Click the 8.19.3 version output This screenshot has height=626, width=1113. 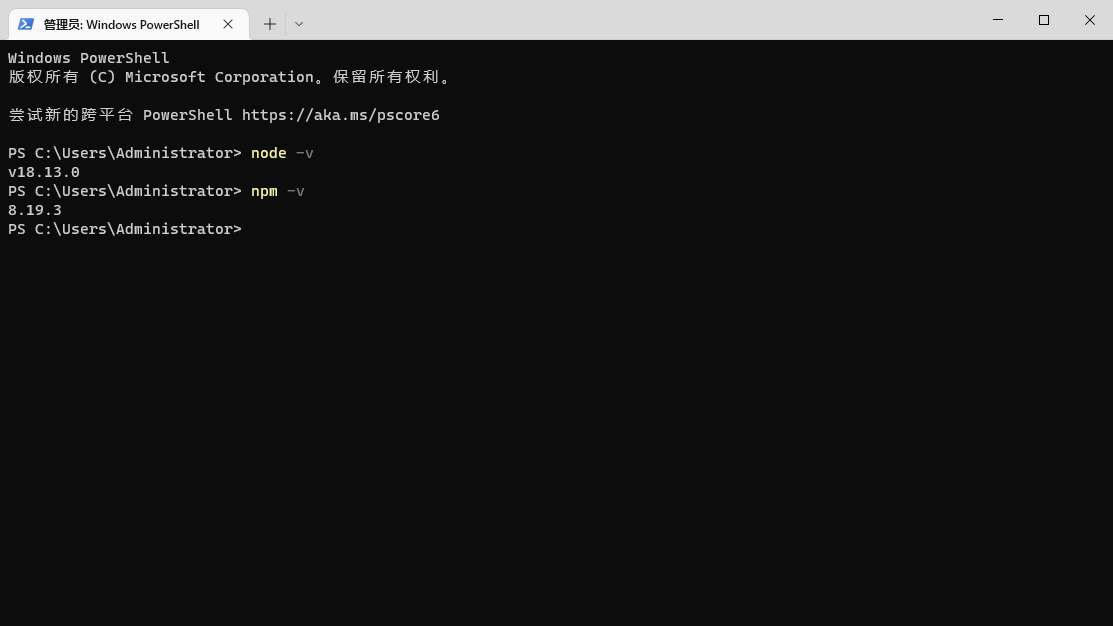[35, 210]
